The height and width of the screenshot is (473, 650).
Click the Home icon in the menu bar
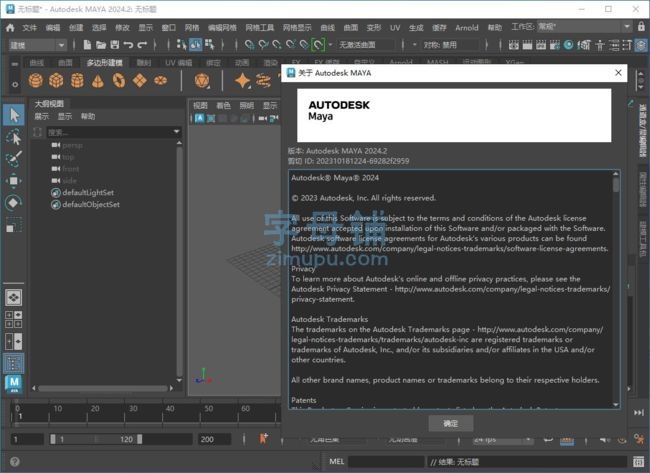point(10,27)
